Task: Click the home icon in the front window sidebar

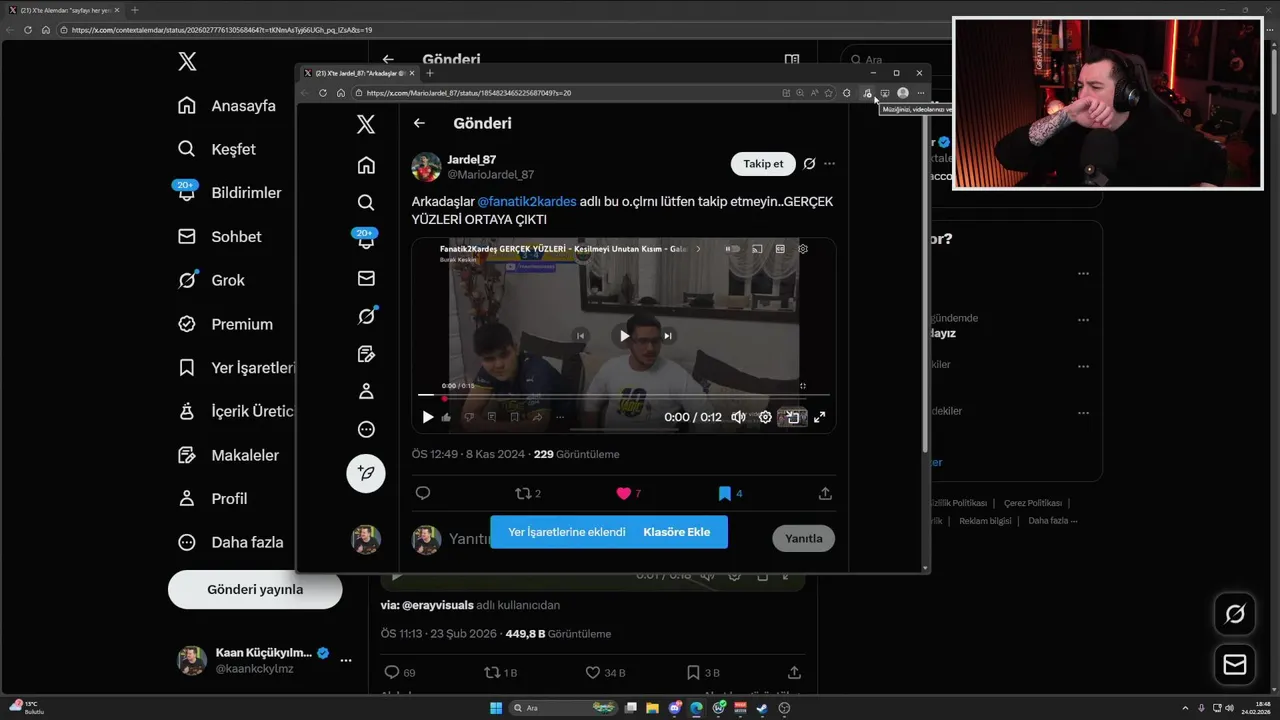Action: tap(366, 165)
